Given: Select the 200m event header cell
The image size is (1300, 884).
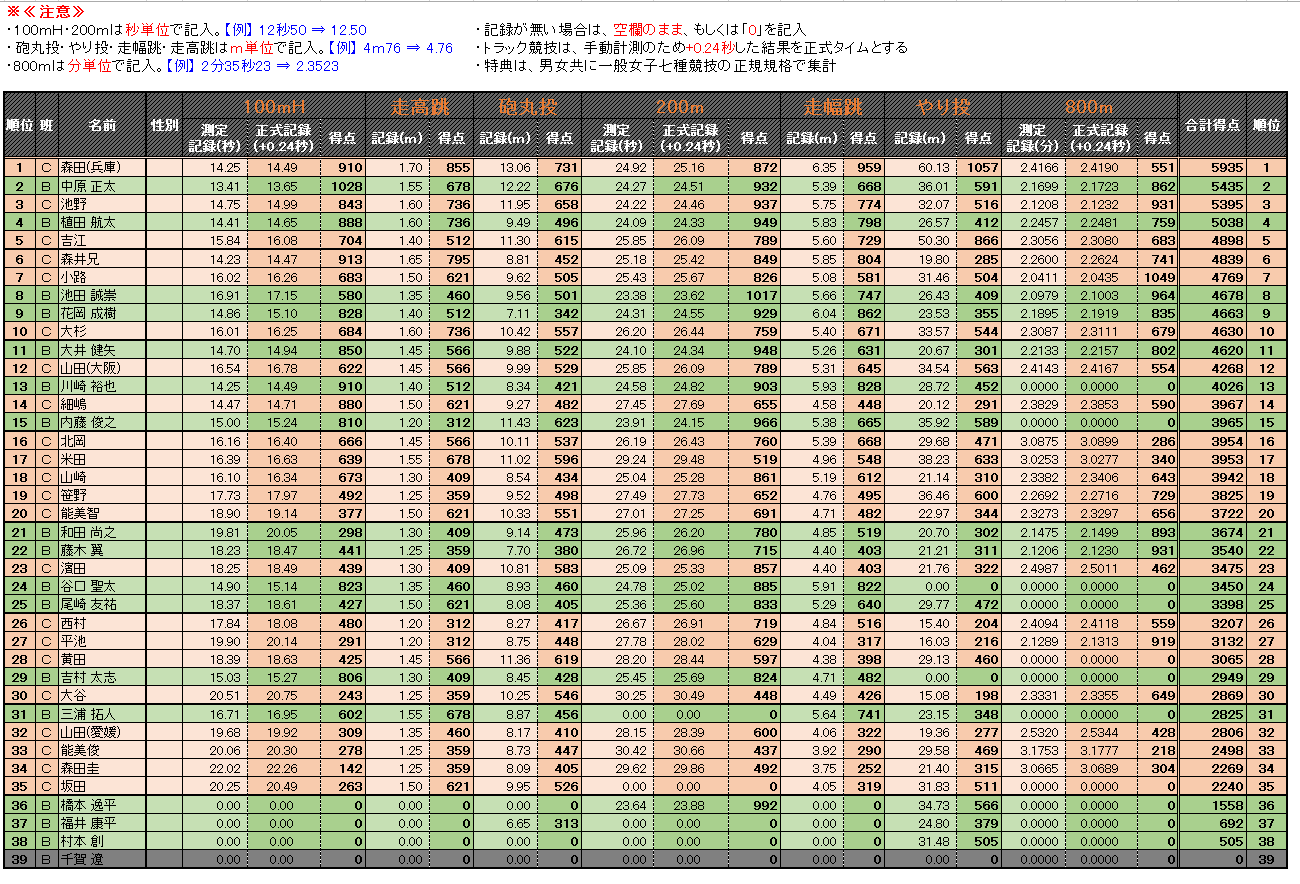Looking at the screenshot, I should 681,107.
